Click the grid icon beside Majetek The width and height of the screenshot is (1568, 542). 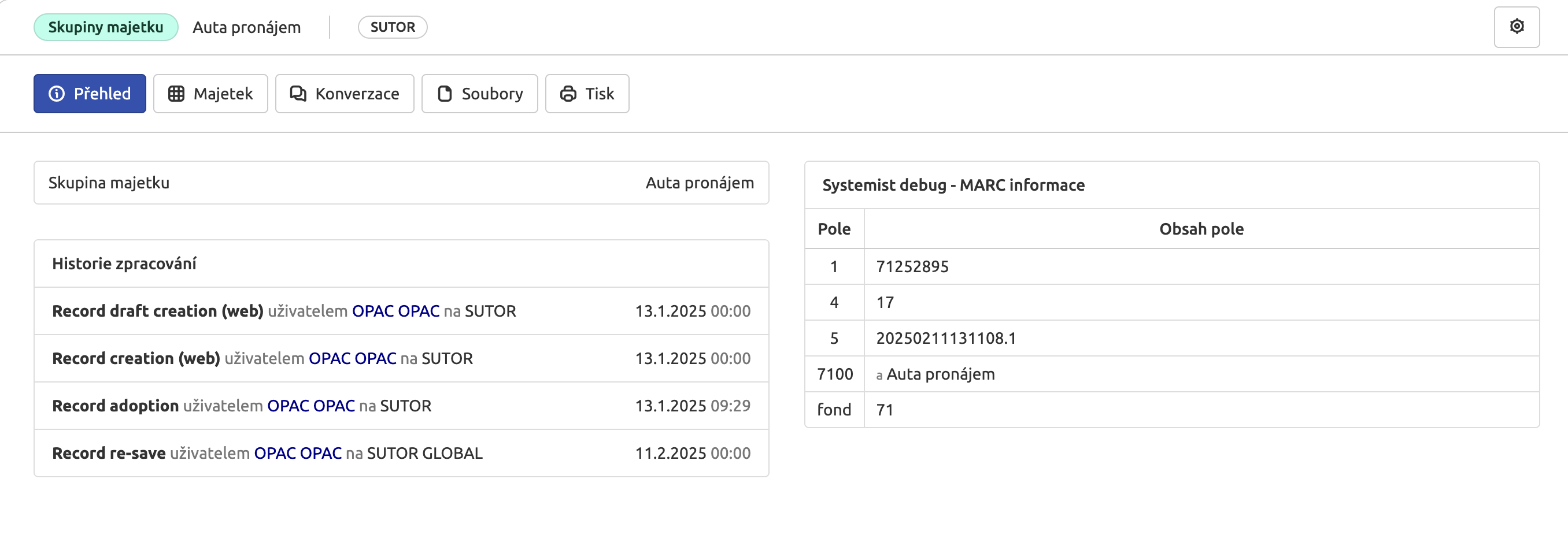(x=176, y=94)
